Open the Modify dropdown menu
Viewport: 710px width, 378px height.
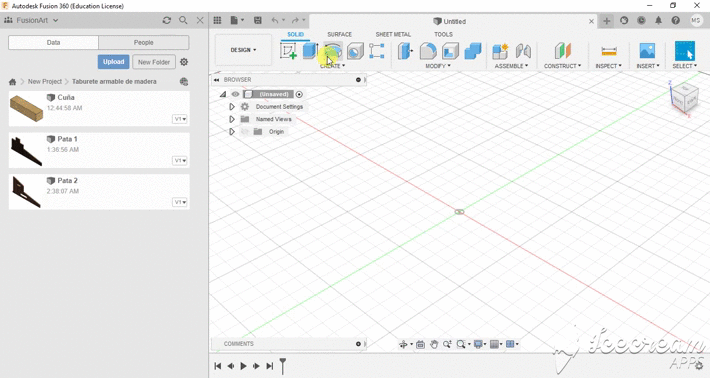click(437, 66)
